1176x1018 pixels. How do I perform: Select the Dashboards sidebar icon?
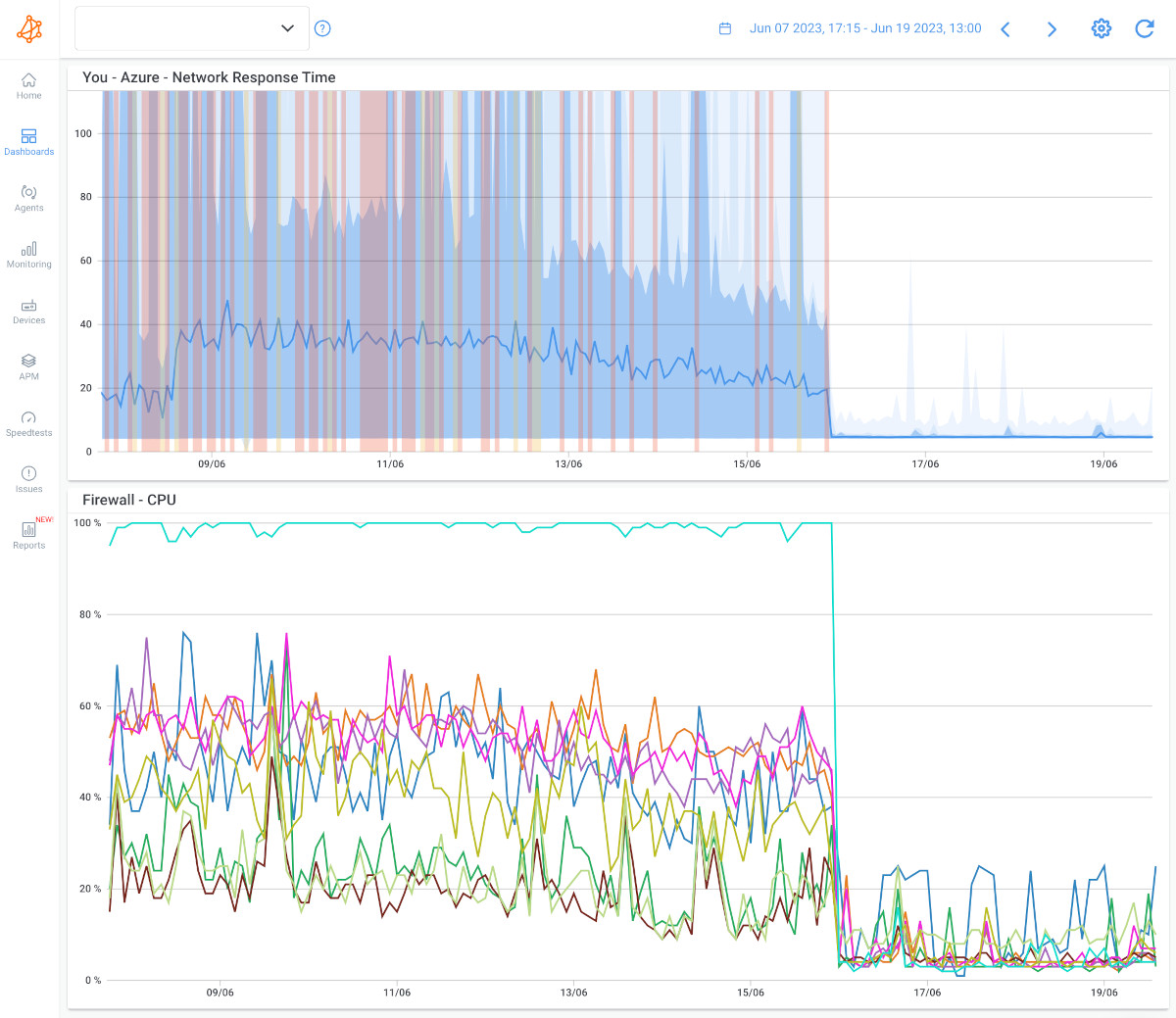[x=28, y=141]
